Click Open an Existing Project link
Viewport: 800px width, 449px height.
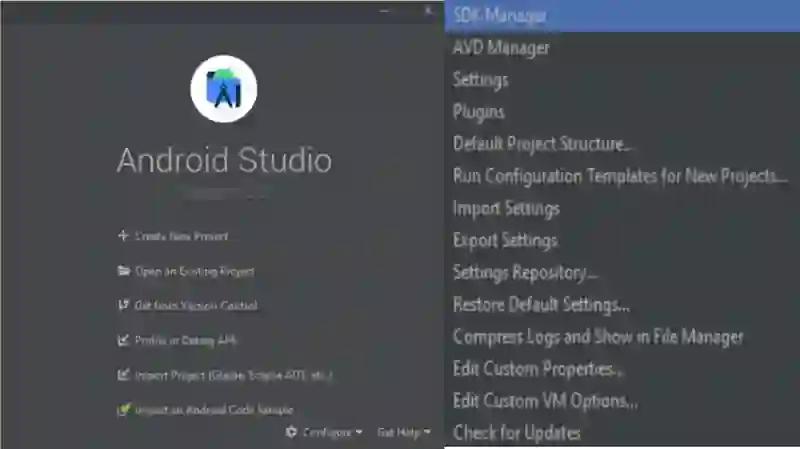194,271
